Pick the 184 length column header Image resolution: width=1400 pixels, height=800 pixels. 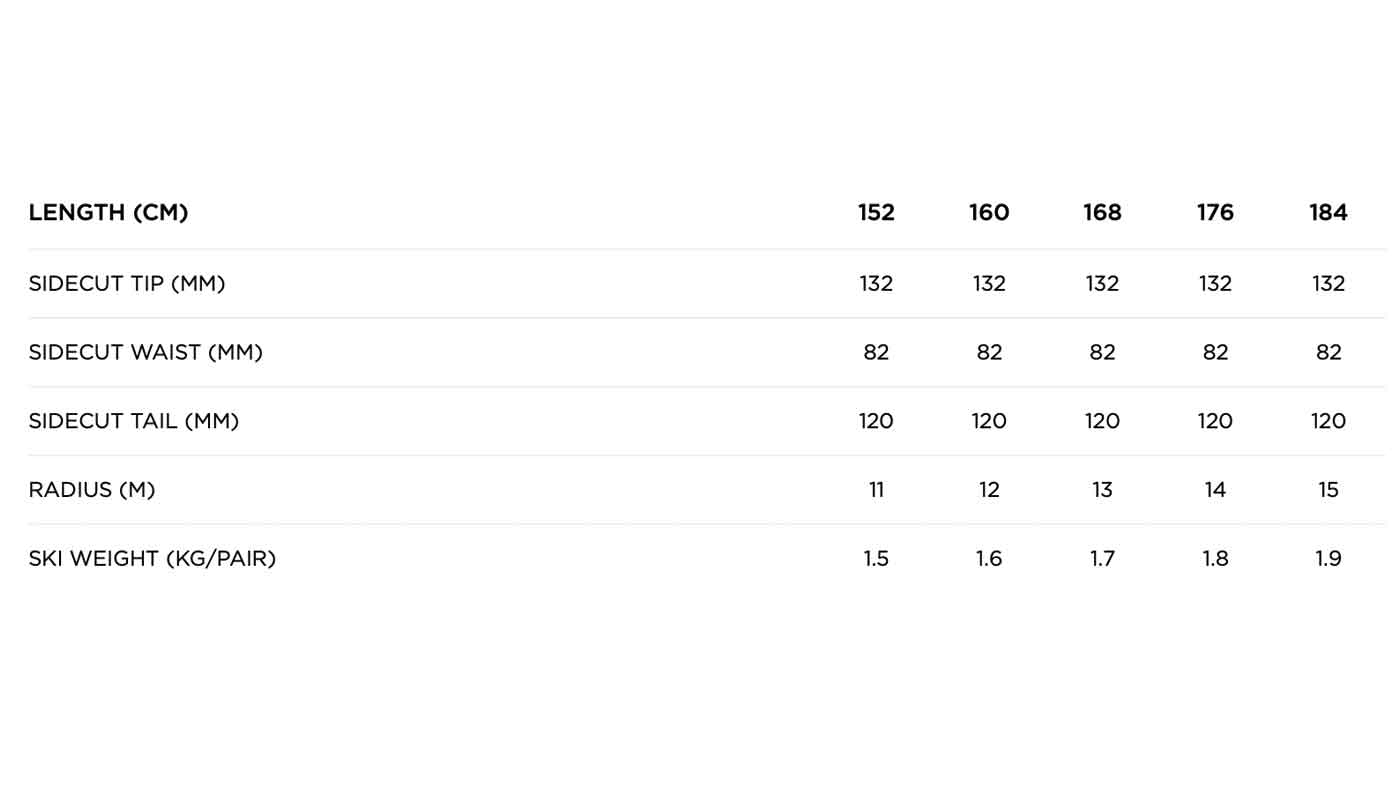(x=1328, y=213)
